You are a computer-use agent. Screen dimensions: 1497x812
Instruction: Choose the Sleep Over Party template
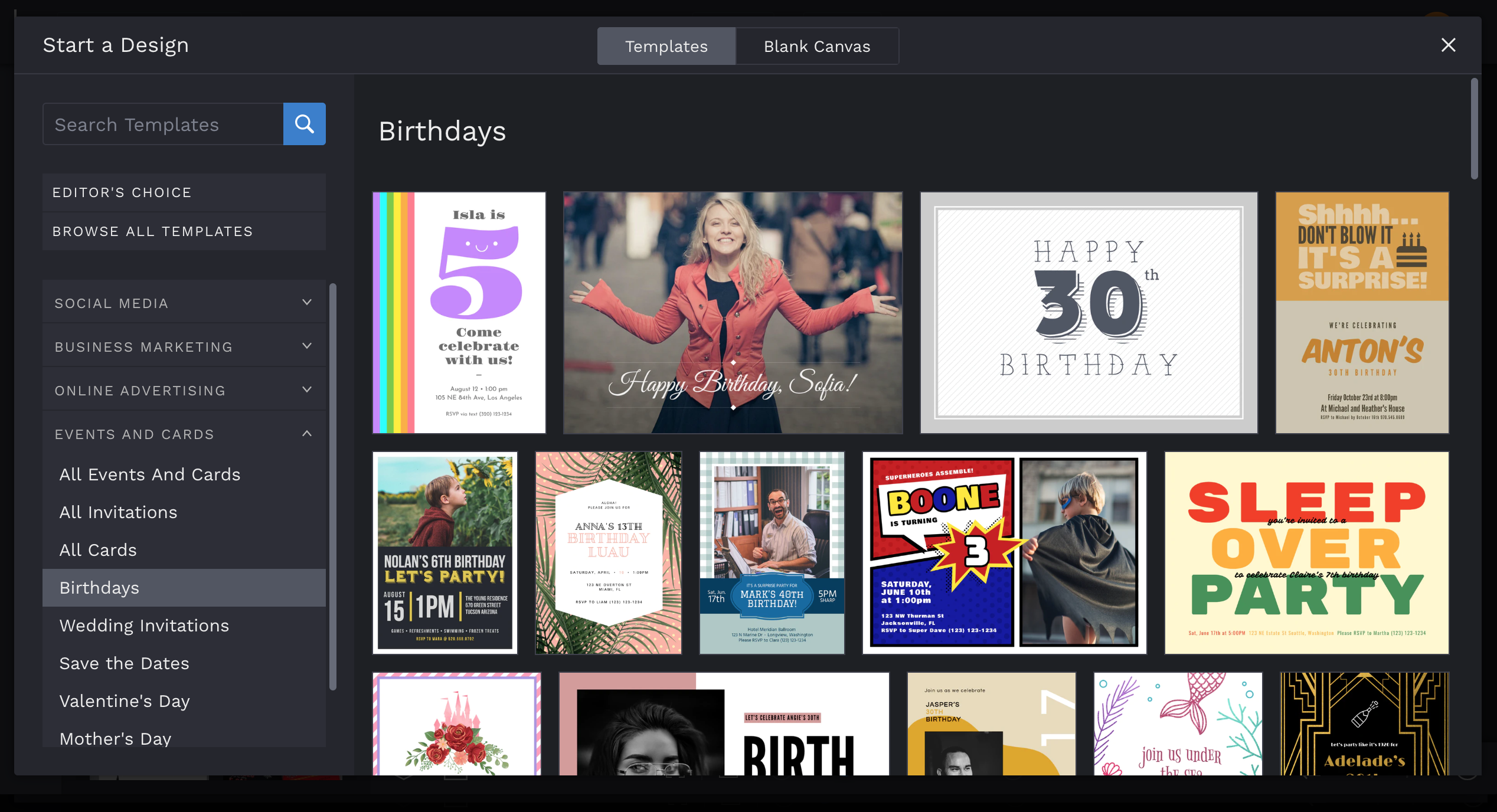(1307, 553)
